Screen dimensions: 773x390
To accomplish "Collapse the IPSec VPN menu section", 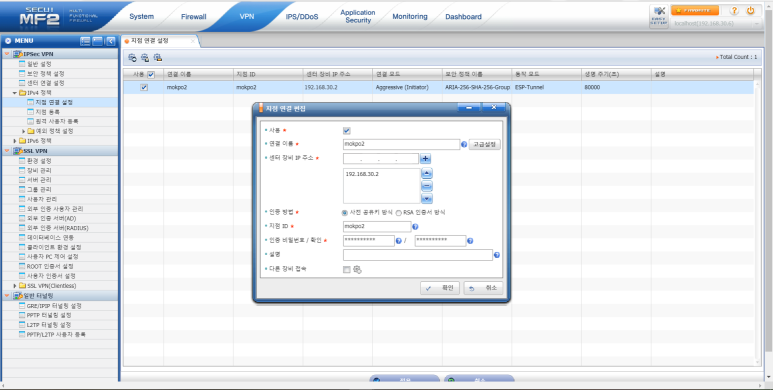I will point(7,54).
